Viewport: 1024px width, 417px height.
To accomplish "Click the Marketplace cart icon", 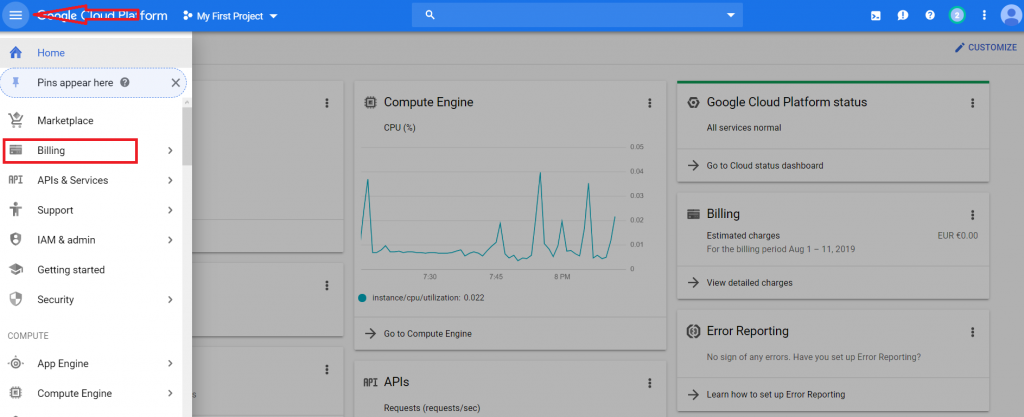I will click(x=16, y=120).
